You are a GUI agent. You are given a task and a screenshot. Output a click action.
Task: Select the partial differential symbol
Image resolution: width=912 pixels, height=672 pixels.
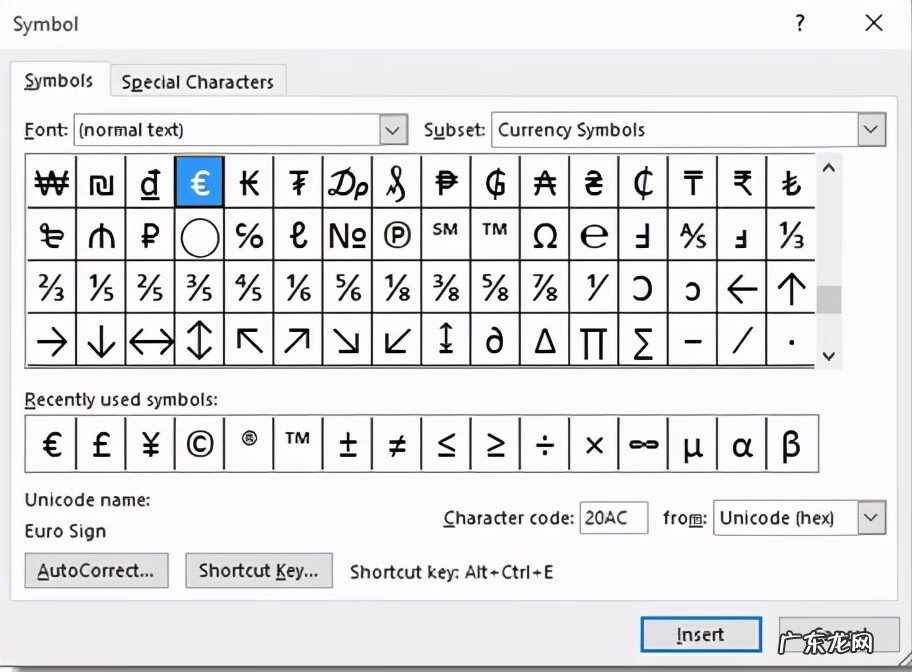495,341
